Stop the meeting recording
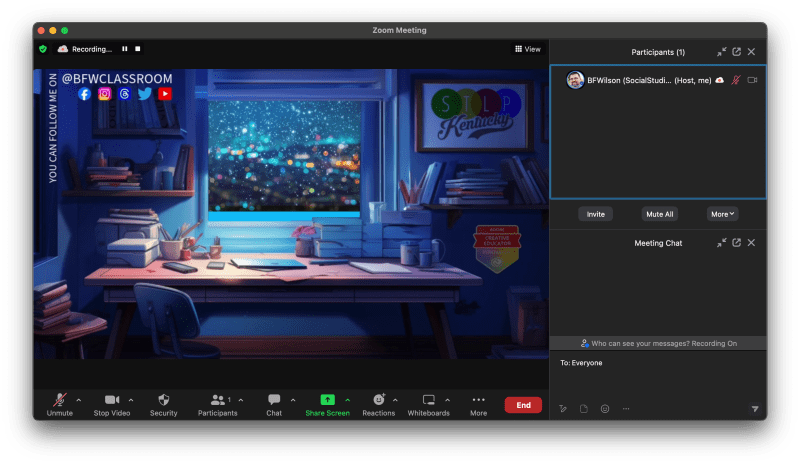This screenshot has width=800, height=464. pos(138,48)
